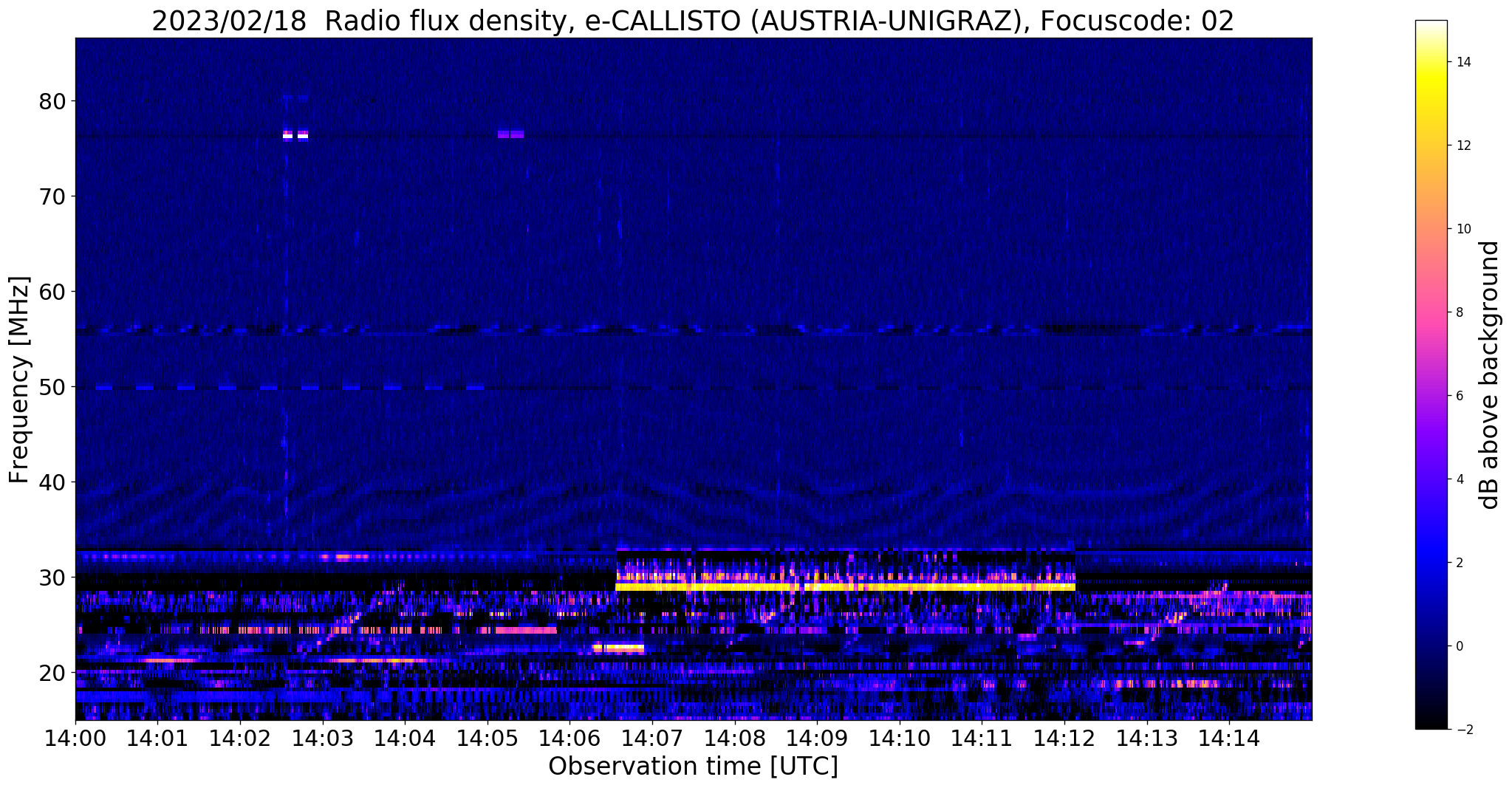Click the colorbar tick label 14

[1463, 62]
